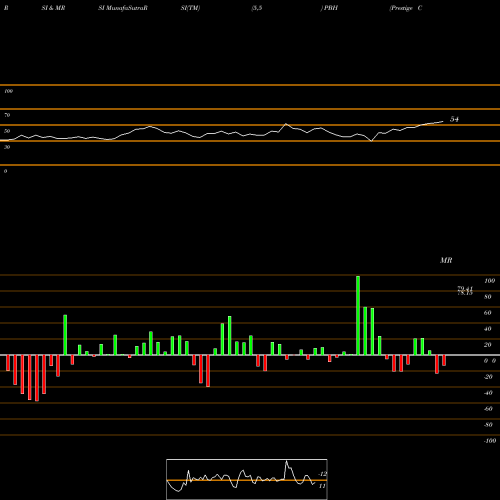
Task: Click the -60 label on MR scale
Action: click(488, 409)
